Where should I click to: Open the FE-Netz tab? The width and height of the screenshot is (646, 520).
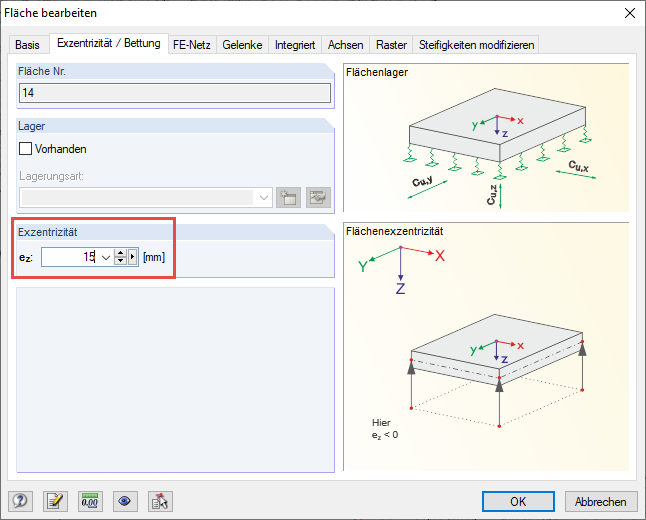192,45
